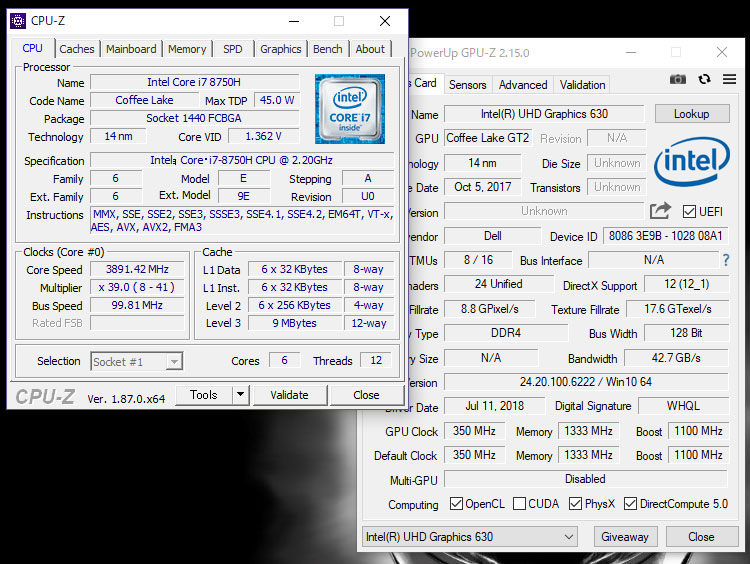The height and width of the screenshot is (564, 750).
Task: Click the Intel Core i7 logo in CPU-Z
Action: click(x=350, y=109)
